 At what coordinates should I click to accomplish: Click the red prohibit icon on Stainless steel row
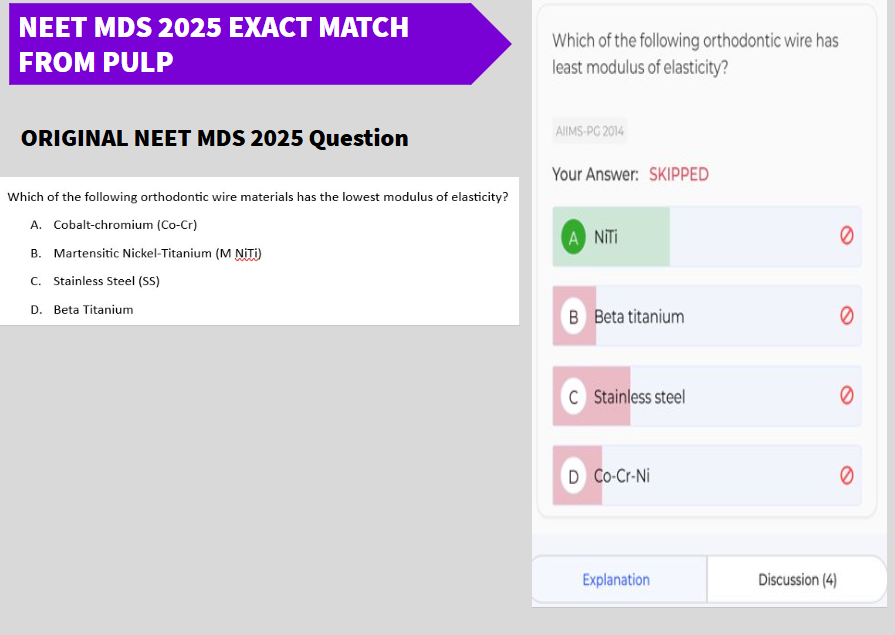pyautogui.click(x=846, y=395)
